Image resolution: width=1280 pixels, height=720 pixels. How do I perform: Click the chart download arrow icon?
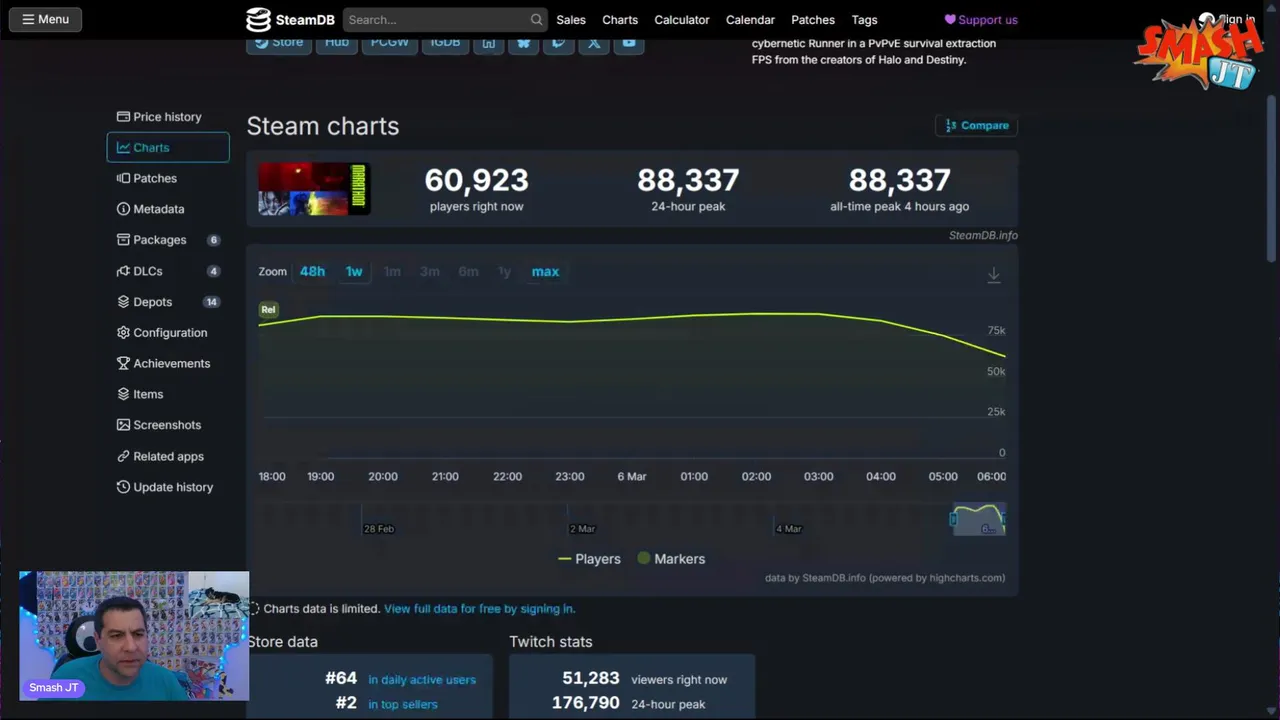tap(994, 274)
